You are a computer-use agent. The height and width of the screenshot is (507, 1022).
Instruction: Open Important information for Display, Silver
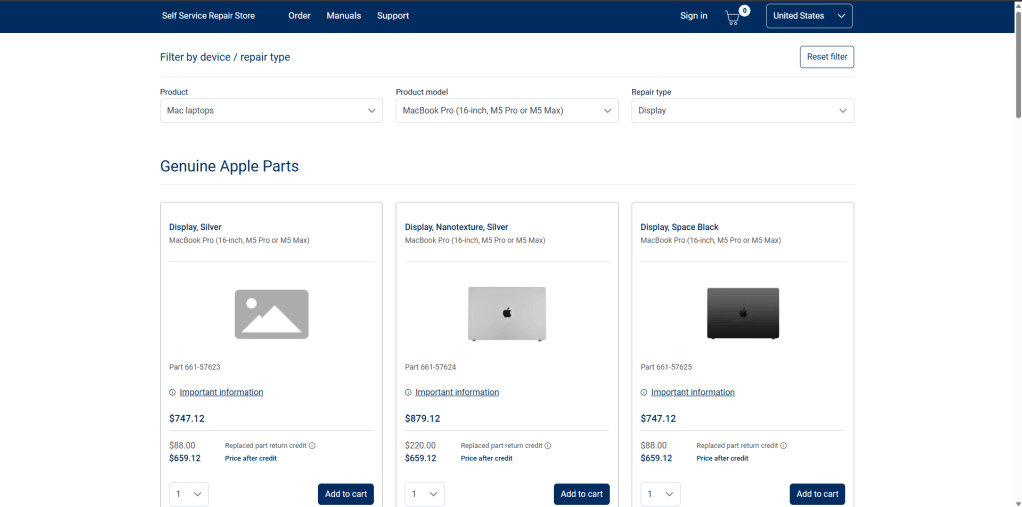(222, 392)
